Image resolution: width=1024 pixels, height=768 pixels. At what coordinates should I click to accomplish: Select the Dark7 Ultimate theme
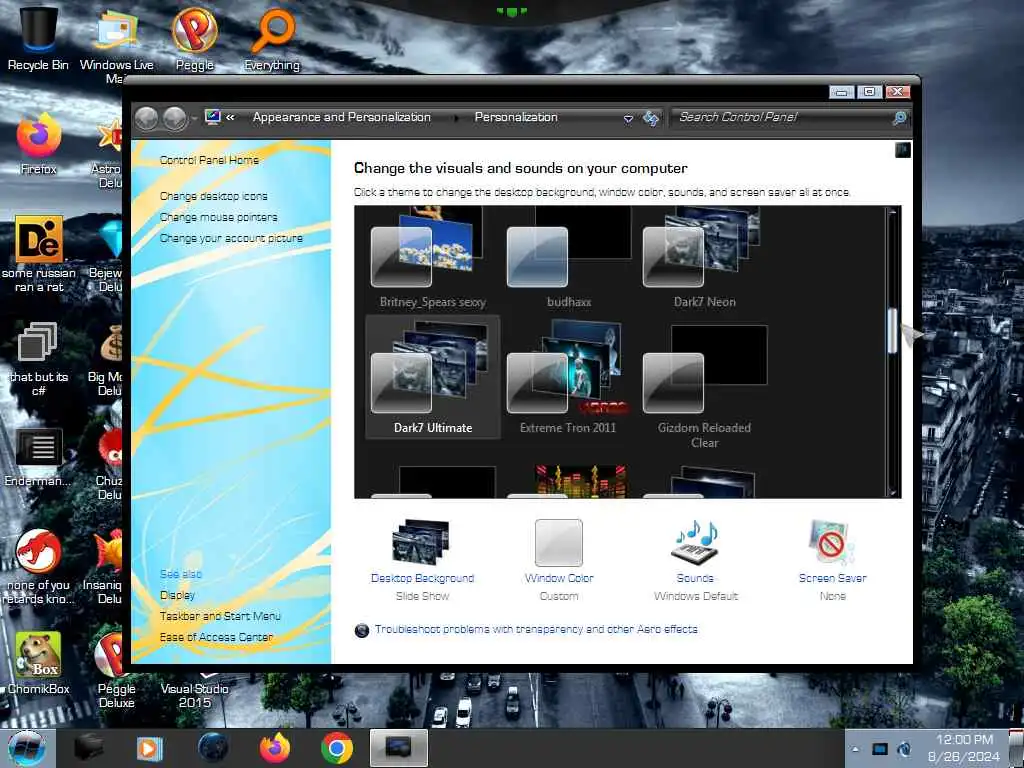coord(432,377)
